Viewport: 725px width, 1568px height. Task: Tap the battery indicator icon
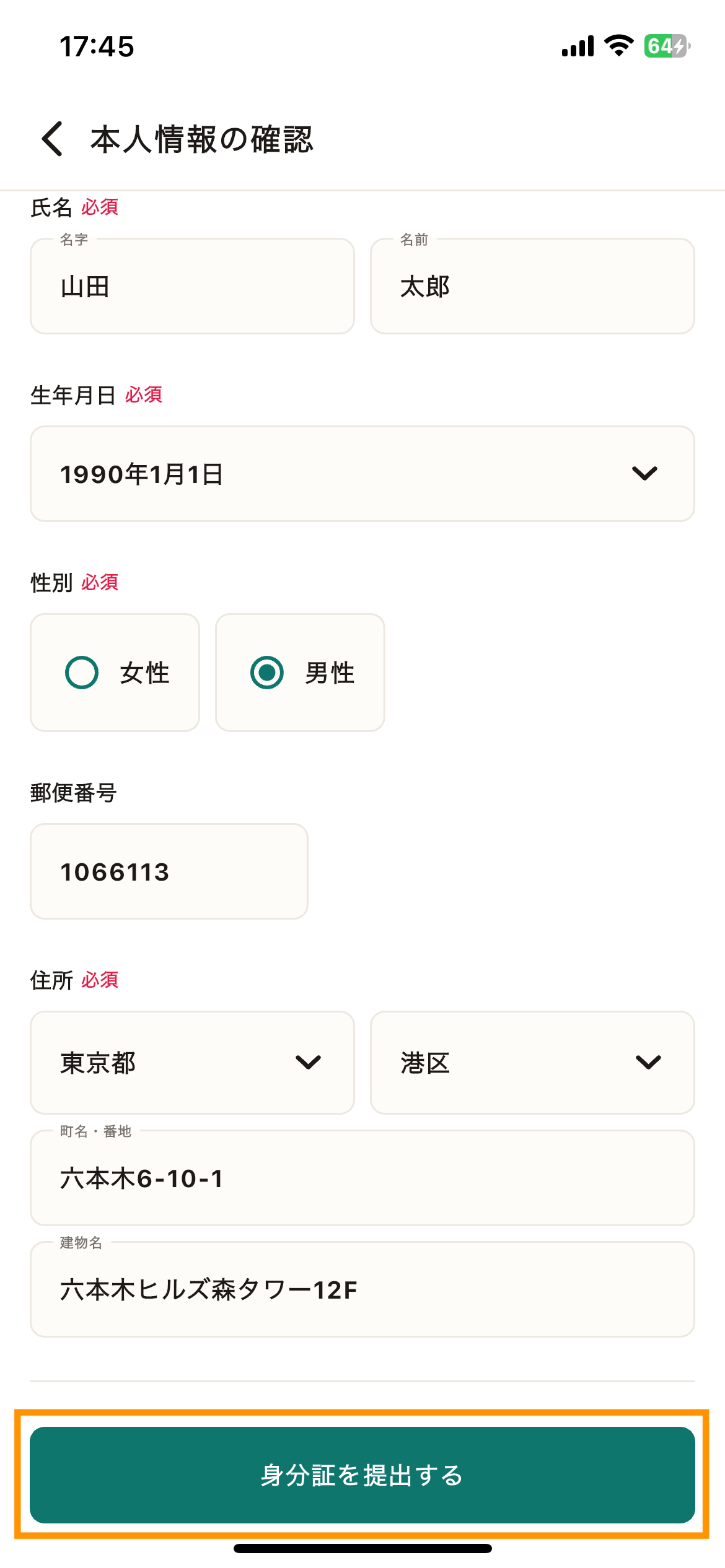[667, 46]
